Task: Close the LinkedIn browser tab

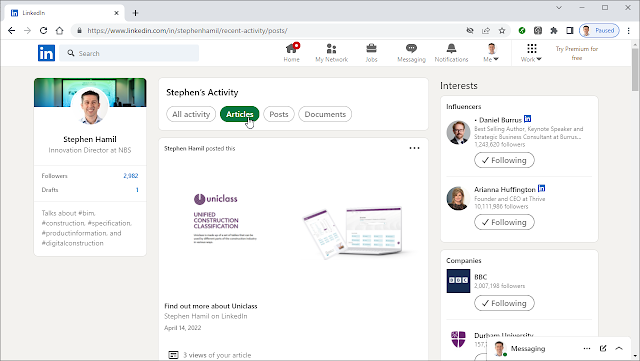Action: pos(116,13)
